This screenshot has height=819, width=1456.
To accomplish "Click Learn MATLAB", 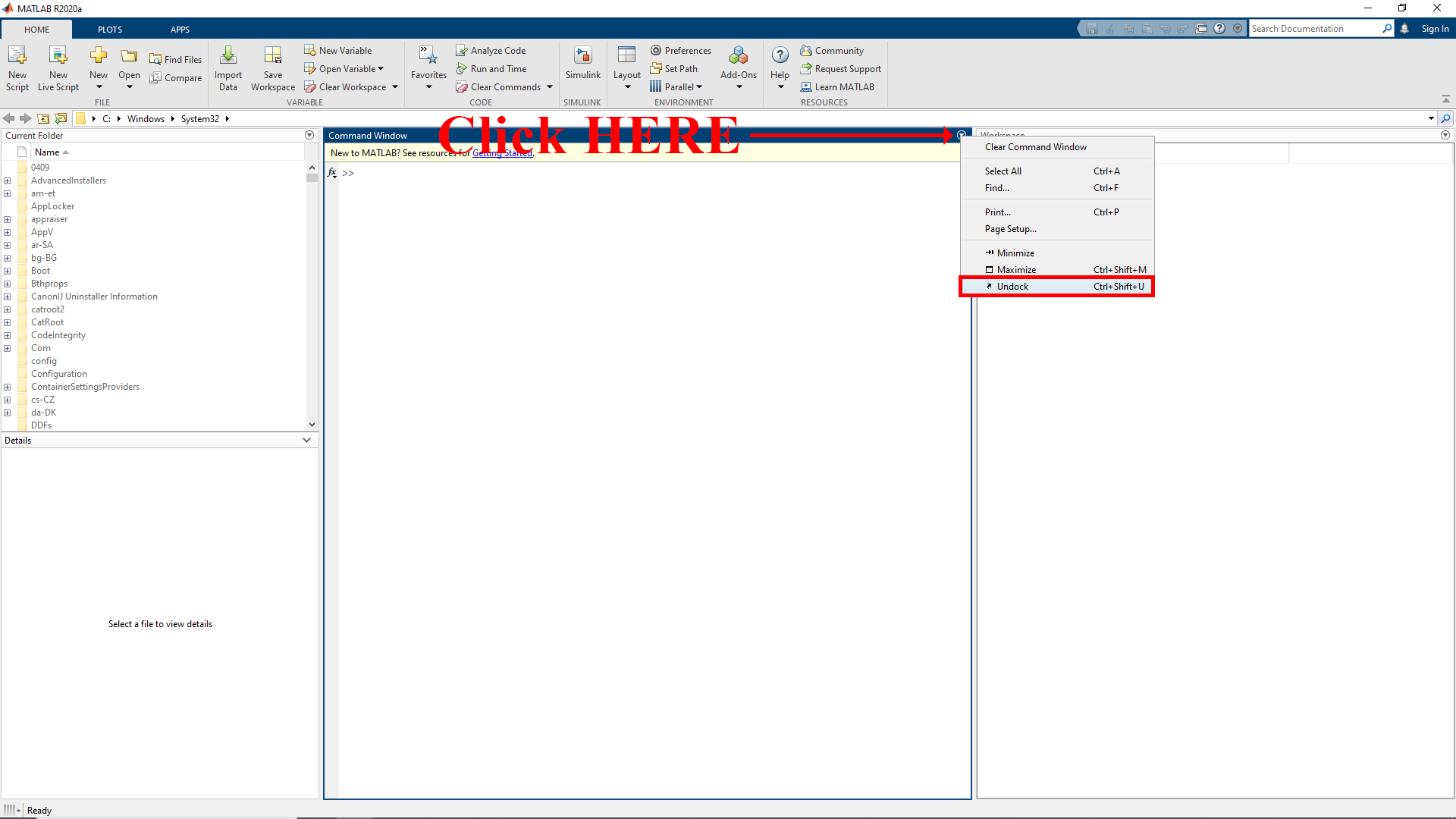I will (x=837, y=86).
